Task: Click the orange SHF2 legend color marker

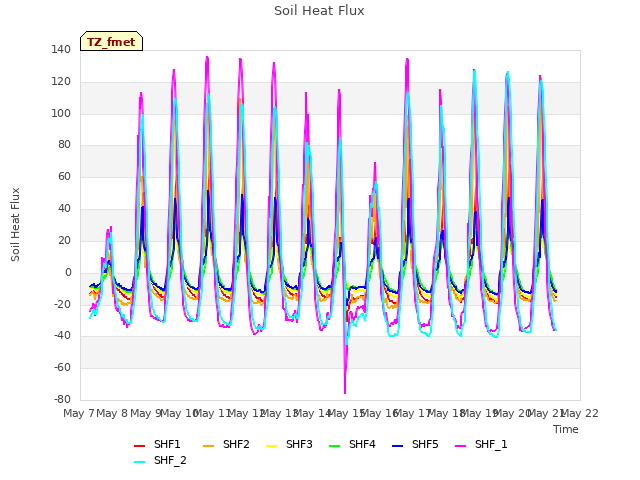Action: click(x=209, y=446)
